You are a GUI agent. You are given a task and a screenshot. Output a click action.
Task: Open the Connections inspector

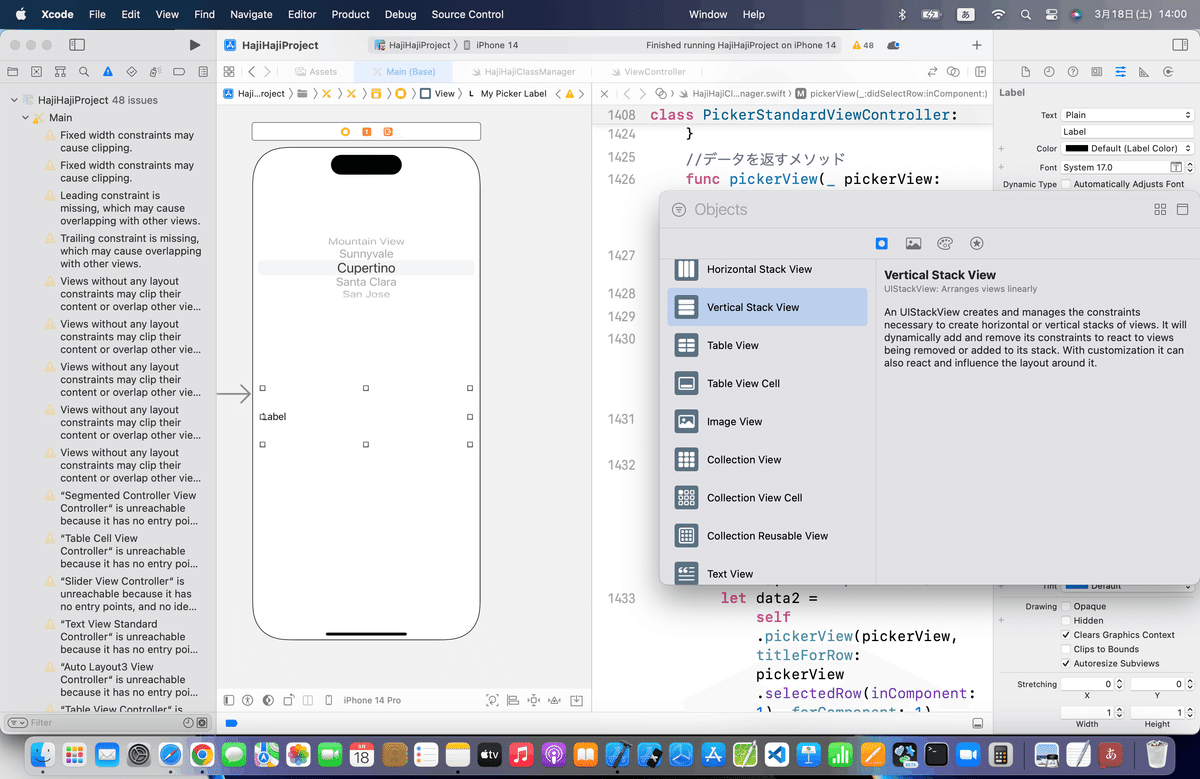point(1168,72)
